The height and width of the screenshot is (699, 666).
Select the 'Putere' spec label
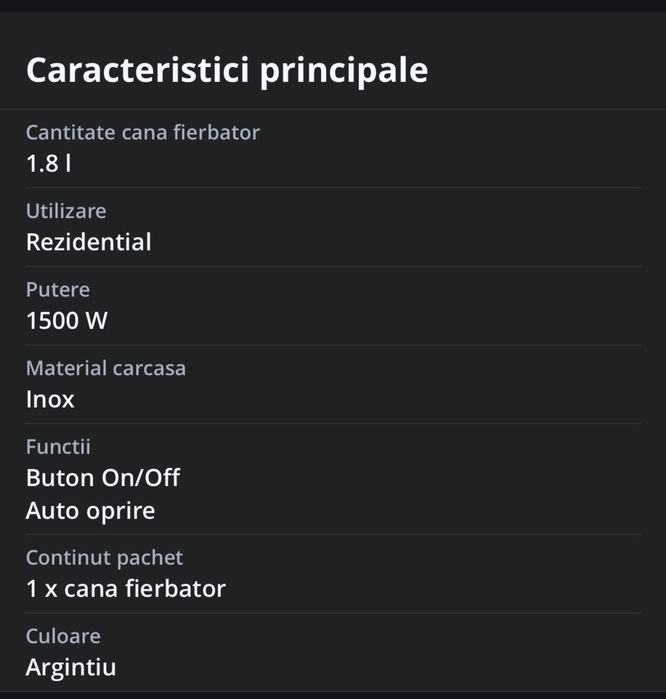point(58,289)
